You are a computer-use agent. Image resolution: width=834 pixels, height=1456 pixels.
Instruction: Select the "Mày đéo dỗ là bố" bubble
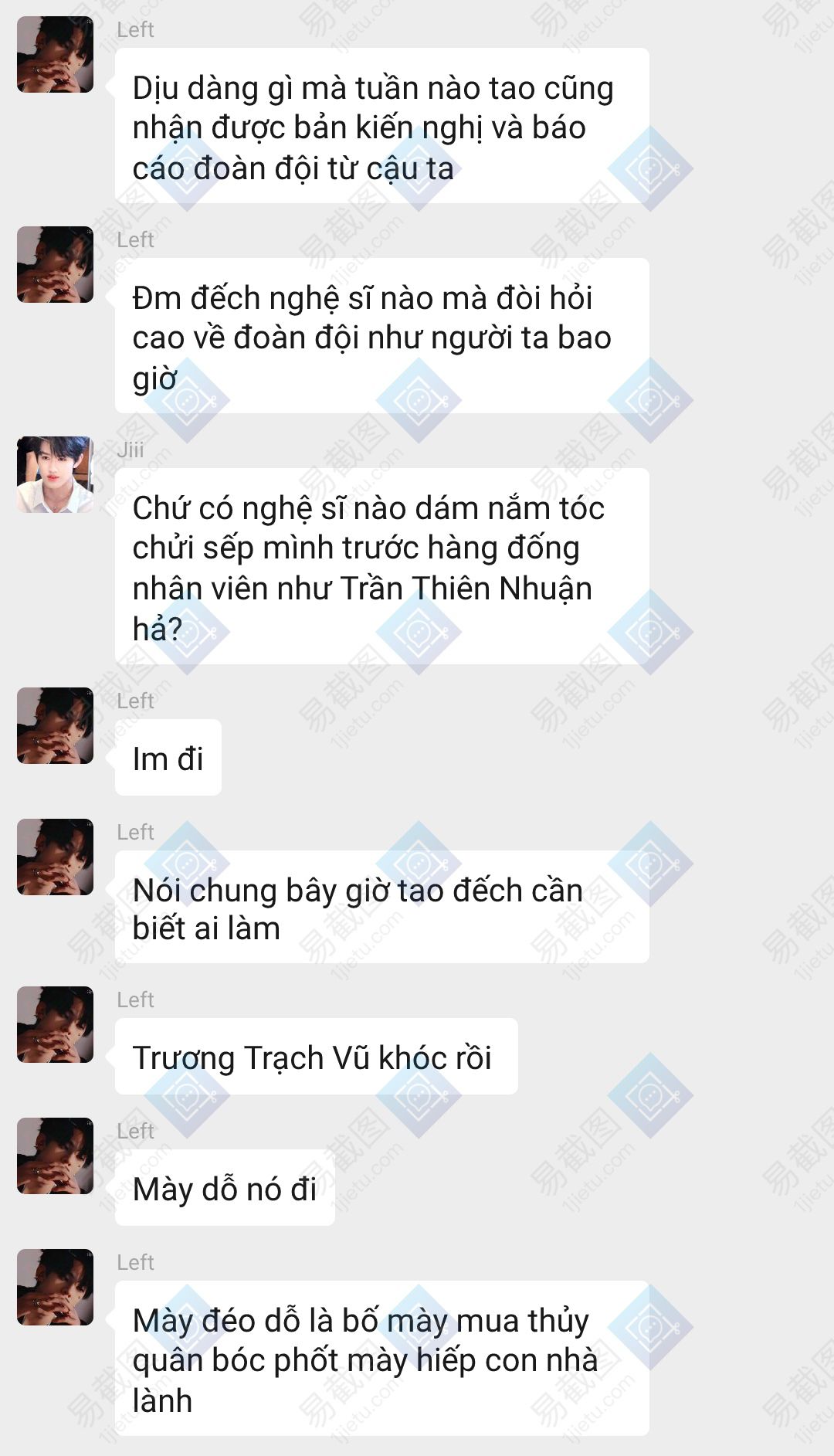click(x=382, y=1359)
